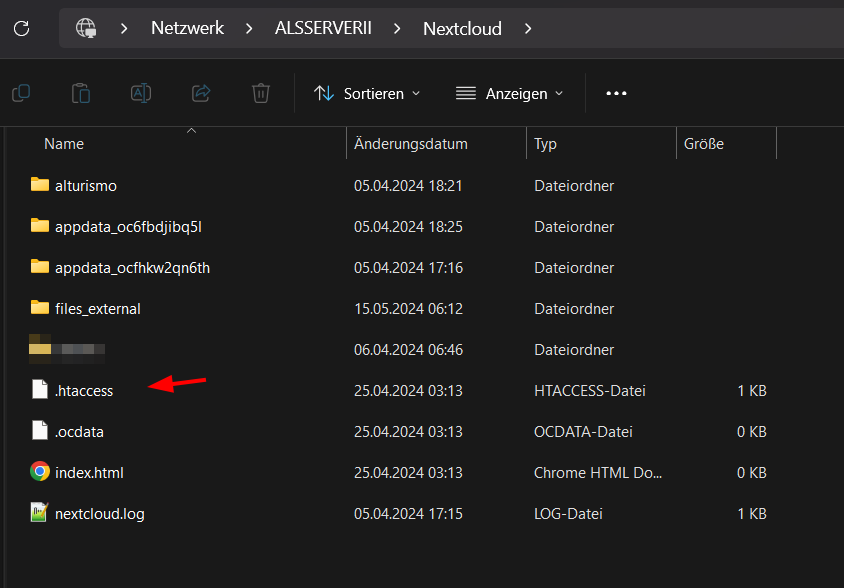Click 1 KB size of nextcloud.log
This screenshot has width=844, height=588.
(x=751, y=513)
